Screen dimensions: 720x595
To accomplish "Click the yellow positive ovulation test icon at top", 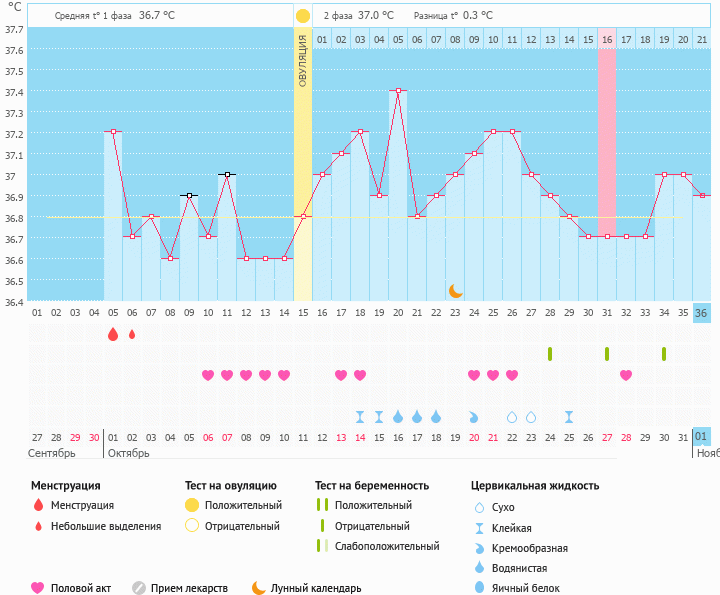I will pyautogui.click(x=302, y=16).
